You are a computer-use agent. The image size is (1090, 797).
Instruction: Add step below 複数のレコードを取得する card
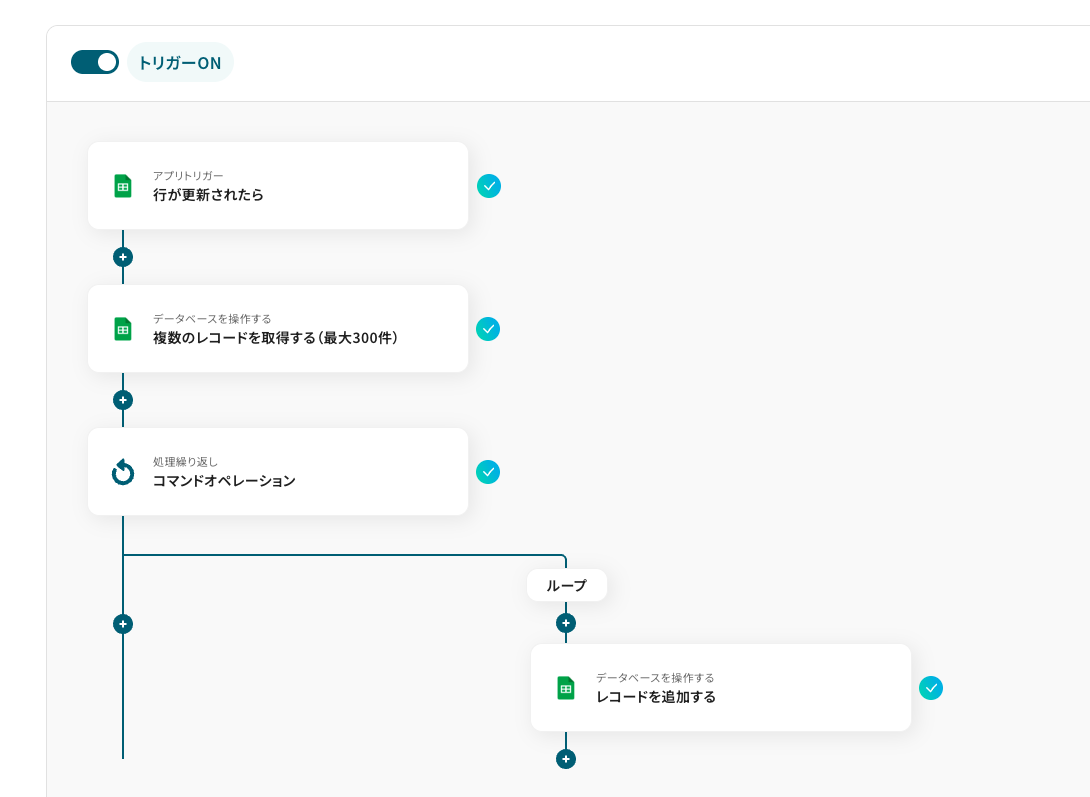(123, 400)
